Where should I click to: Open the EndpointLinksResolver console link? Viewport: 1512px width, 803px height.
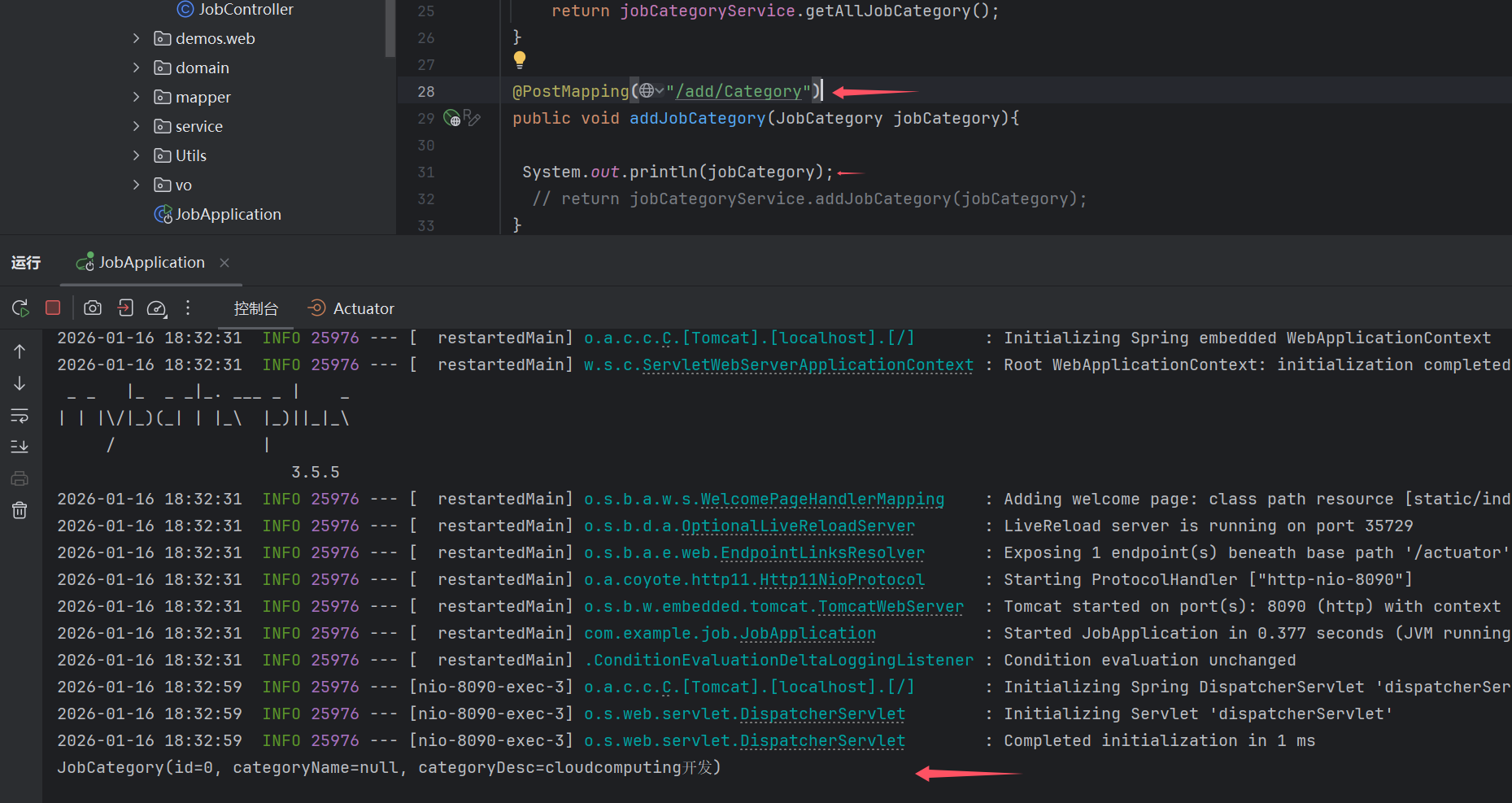click(822, 552)
